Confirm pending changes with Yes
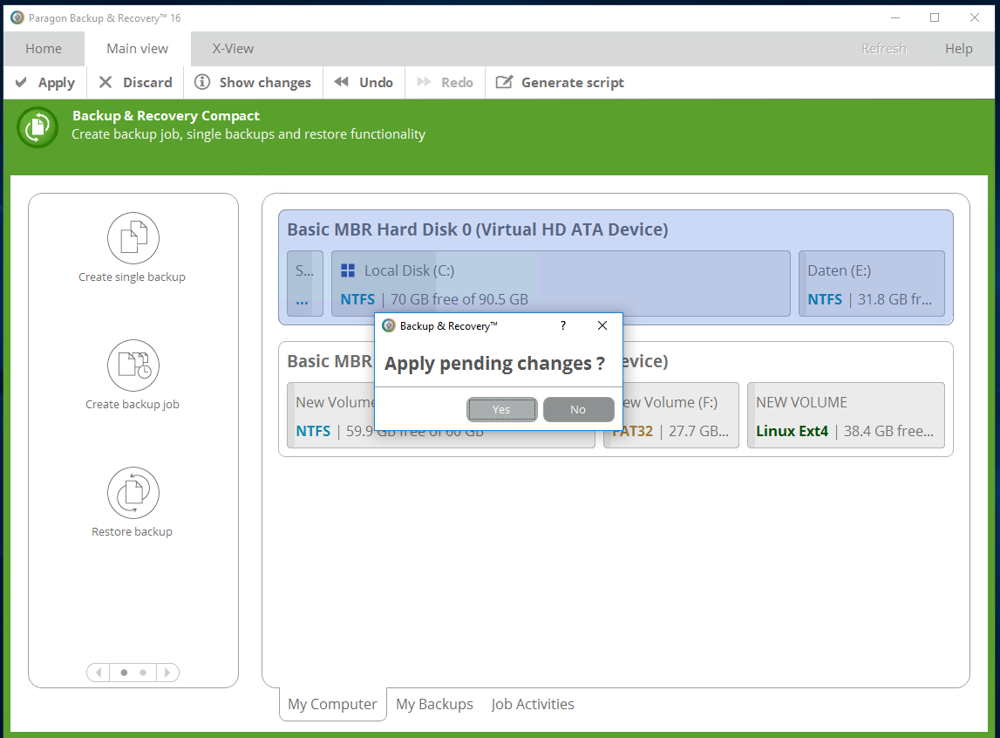 click(501, 409)
